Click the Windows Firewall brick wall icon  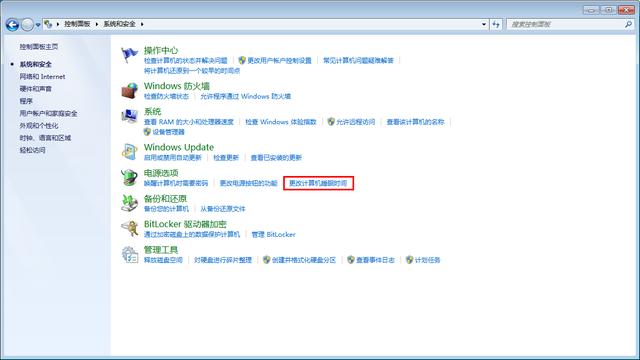(129, 91)
